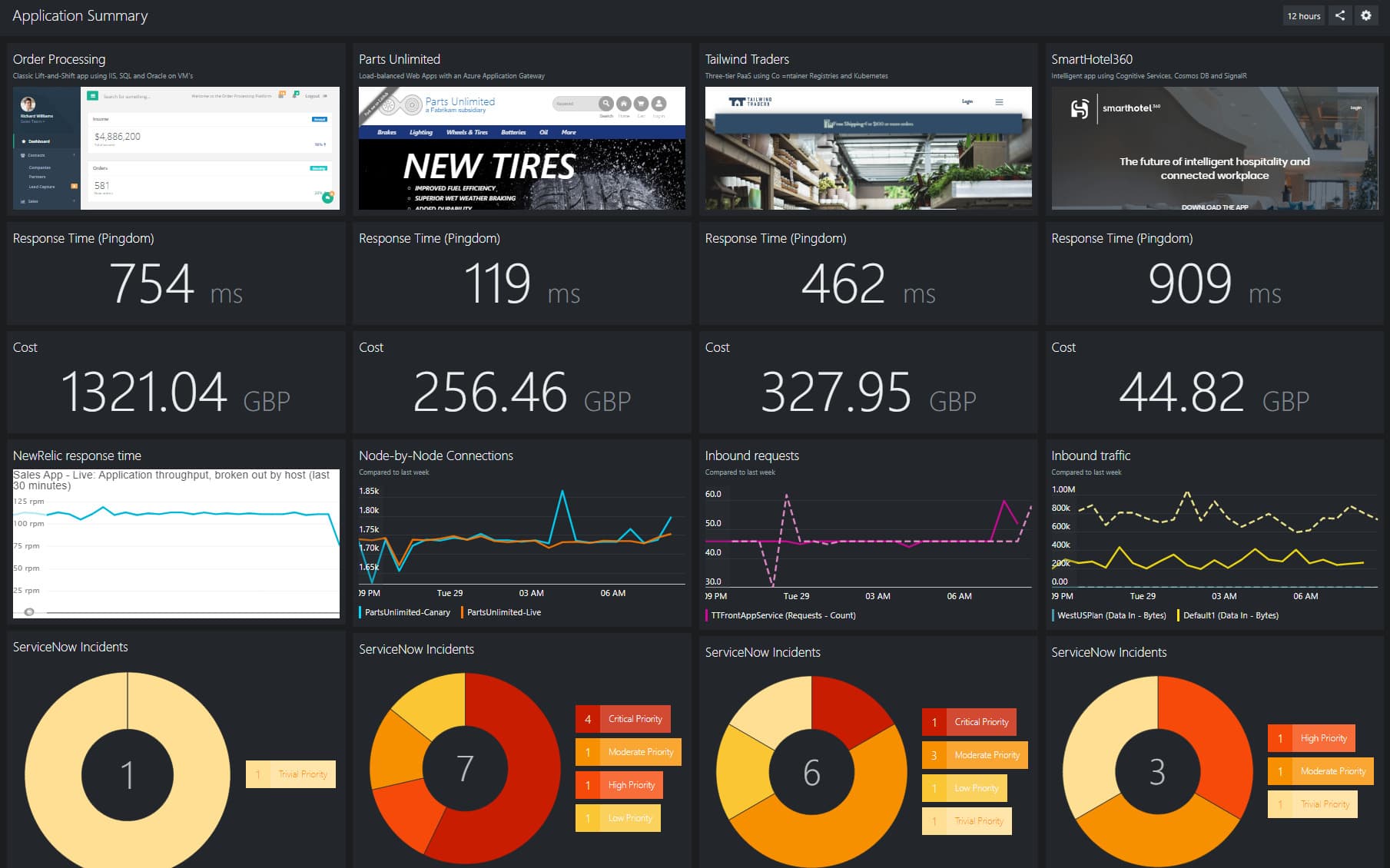The width and height of the screenshot is (1390, 868).
Task: Click donut center showing 7 incidents
Action: 465,768
